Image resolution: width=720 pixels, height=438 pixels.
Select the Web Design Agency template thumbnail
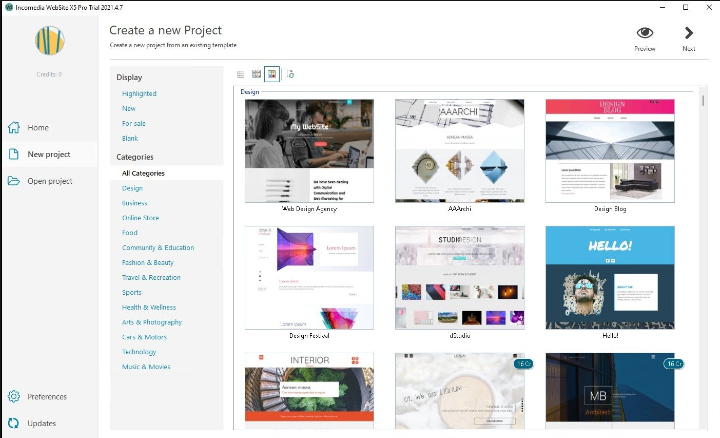(309, 151)
